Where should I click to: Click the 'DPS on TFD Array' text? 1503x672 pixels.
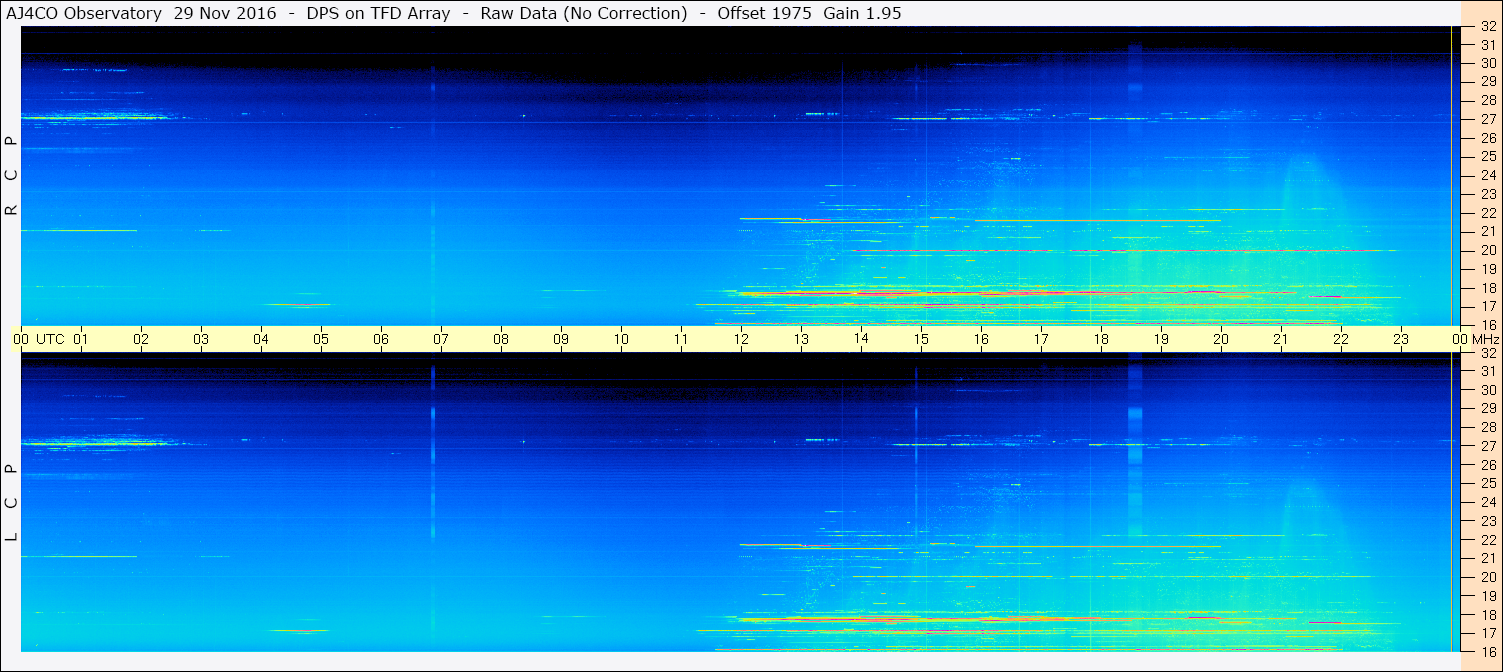tap(380, 13)
